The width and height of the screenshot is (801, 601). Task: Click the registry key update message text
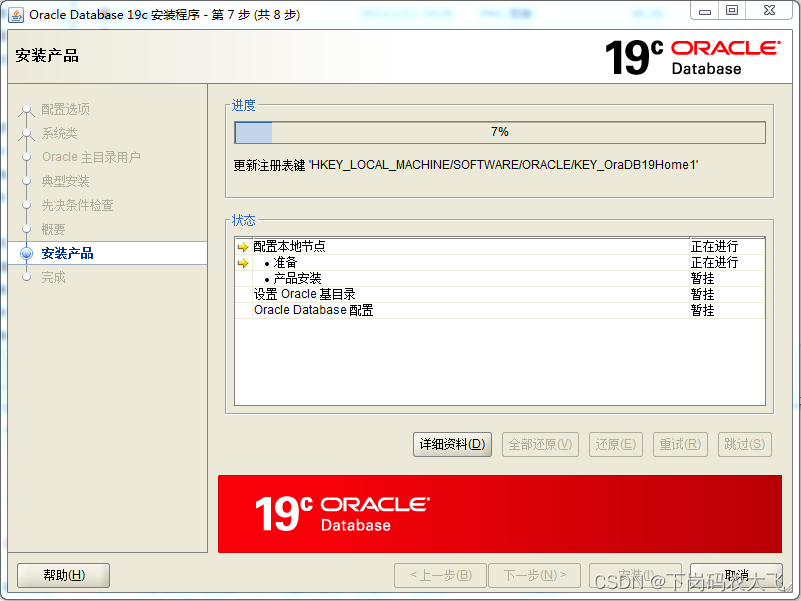[x=466, y=165]
